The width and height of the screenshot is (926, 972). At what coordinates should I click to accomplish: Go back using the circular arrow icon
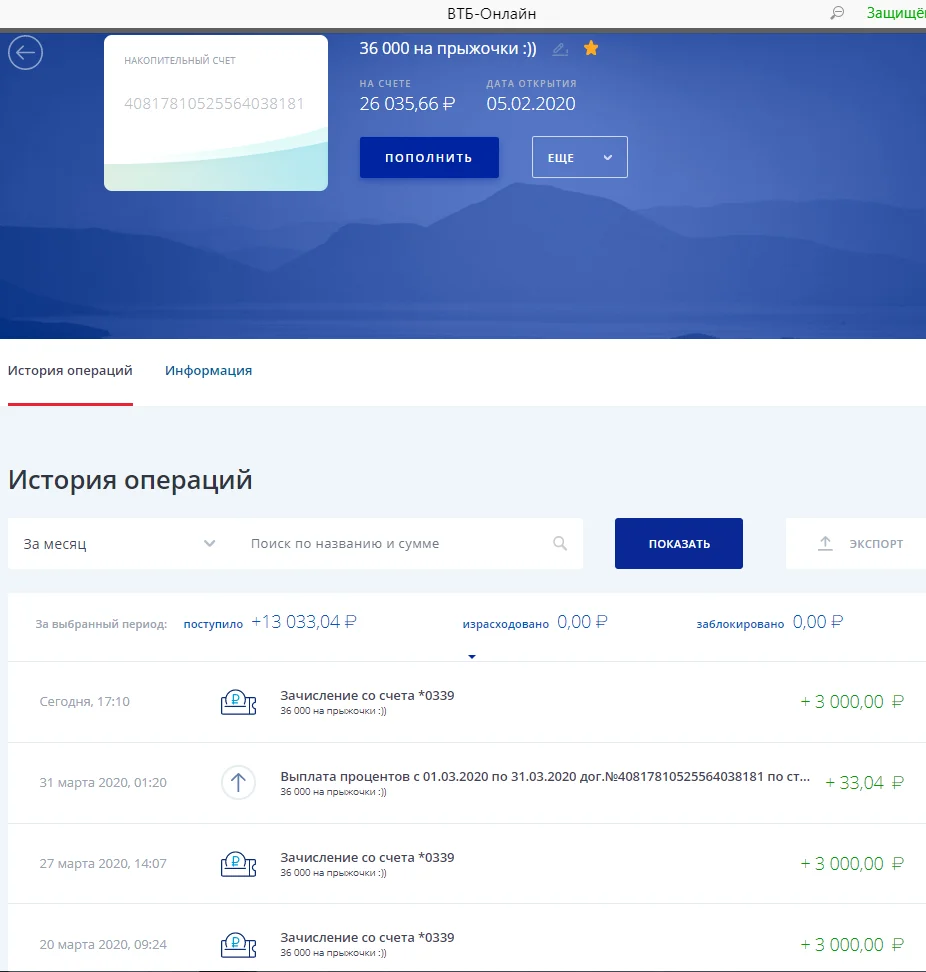pyautogui.click(x=25, y=53)
